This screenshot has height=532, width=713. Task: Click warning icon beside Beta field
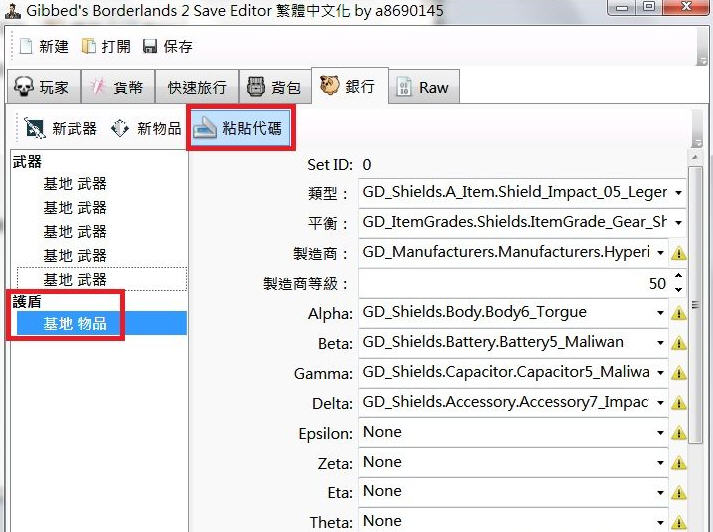[x=678, y=343]
